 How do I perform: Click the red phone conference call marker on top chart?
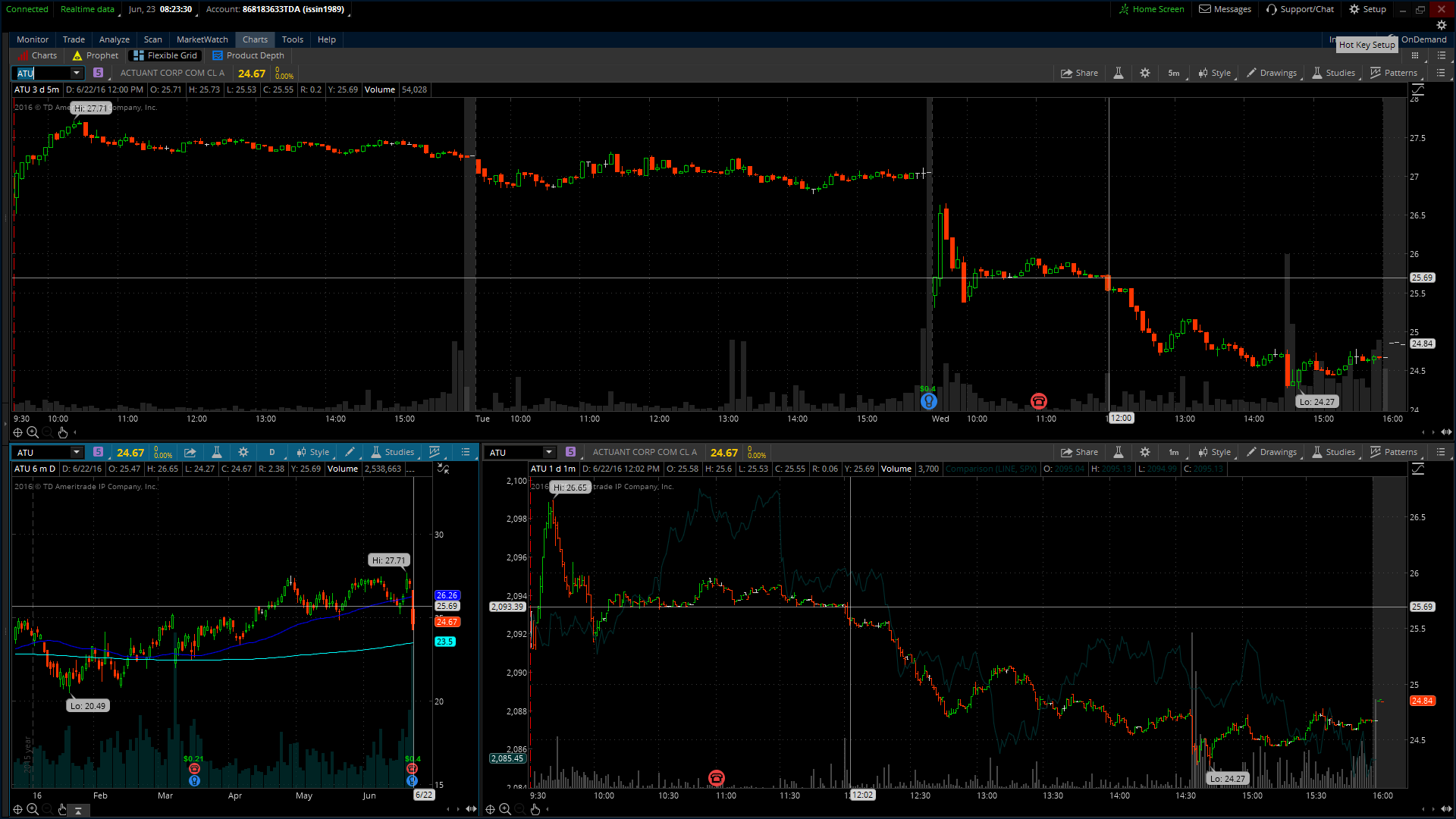tap(1038, 401)
